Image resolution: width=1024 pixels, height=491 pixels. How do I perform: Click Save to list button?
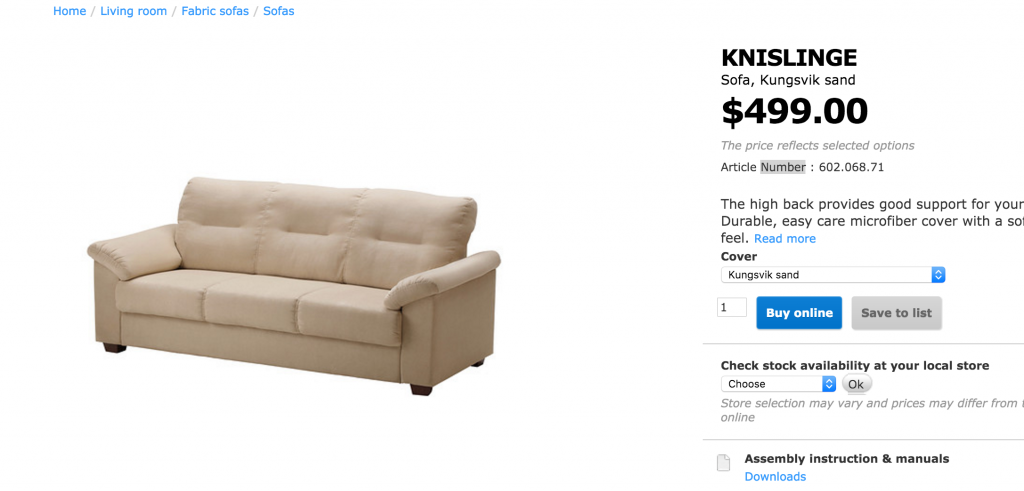tap(896, 313)
